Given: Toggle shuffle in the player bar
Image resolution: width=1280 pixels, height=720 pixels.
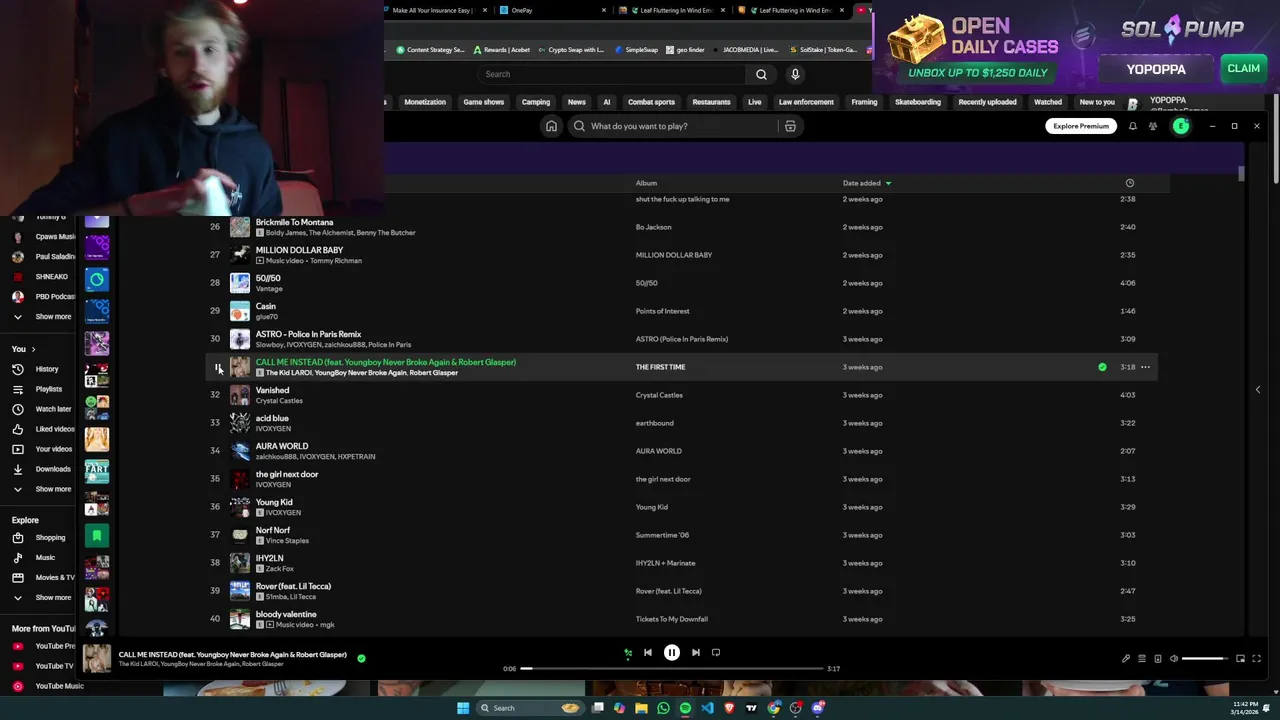Looking at the screenshot, I should [628, 652].
